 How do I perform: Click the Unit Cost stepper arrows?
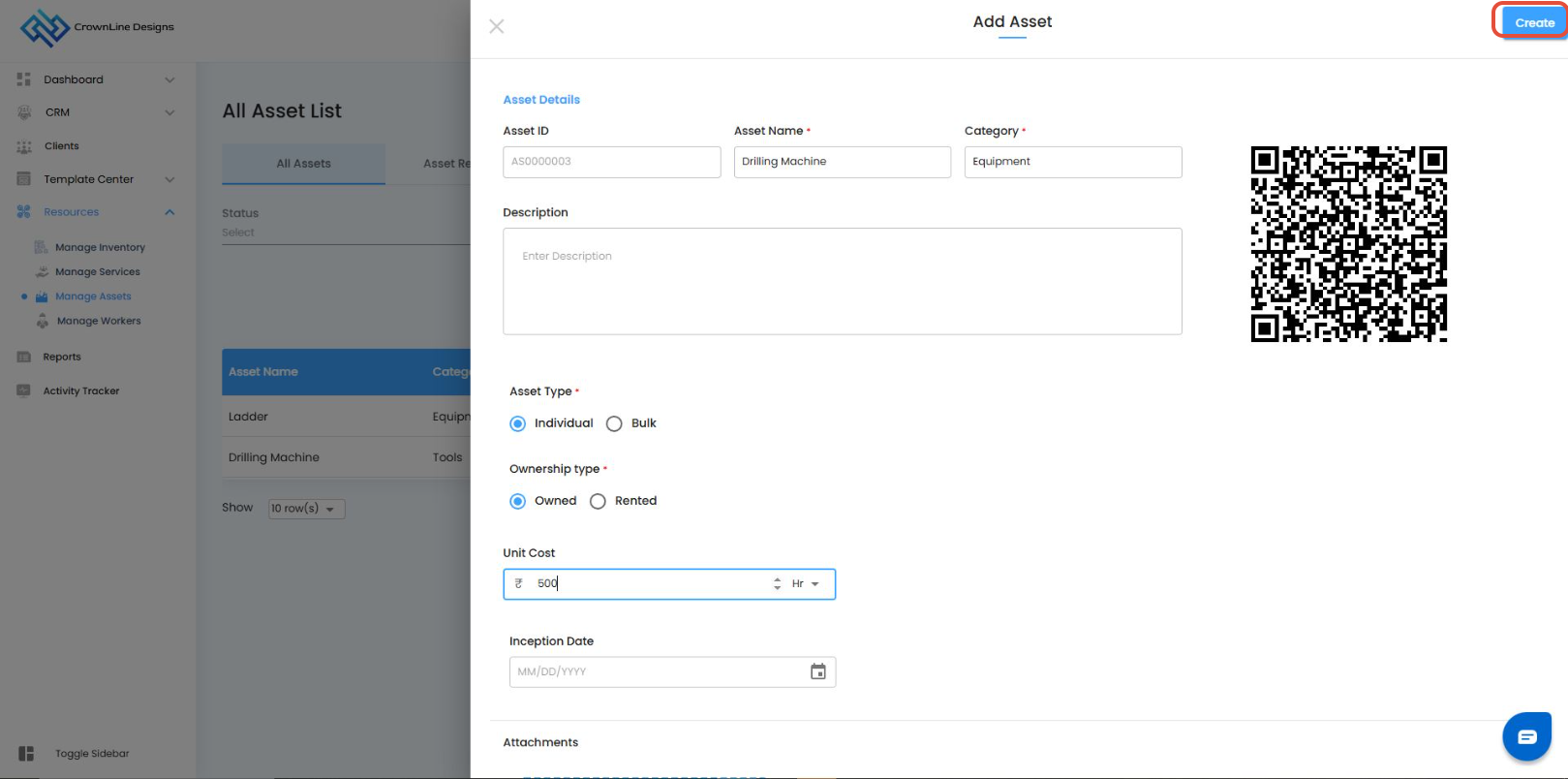click(777, 584)
